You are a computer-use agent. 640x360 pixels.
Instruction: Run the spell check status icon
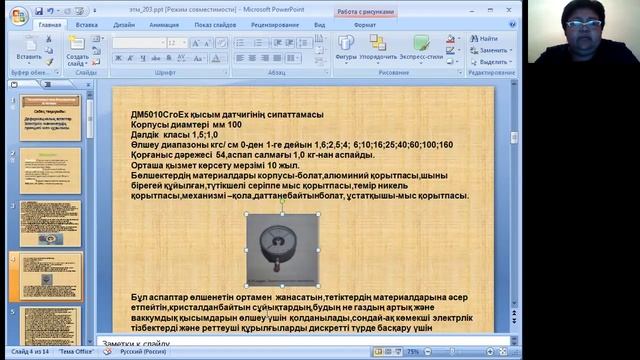[x=107, y=351]
